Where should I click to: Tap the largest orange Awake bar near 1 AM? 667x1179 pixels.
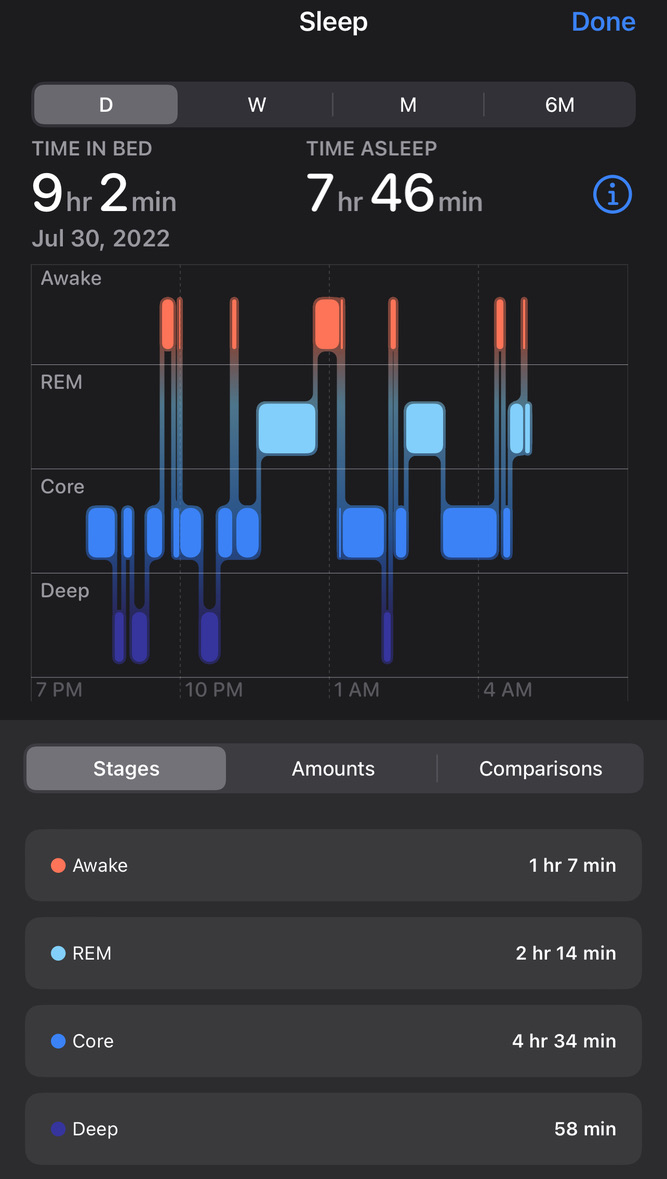point(327,324)
